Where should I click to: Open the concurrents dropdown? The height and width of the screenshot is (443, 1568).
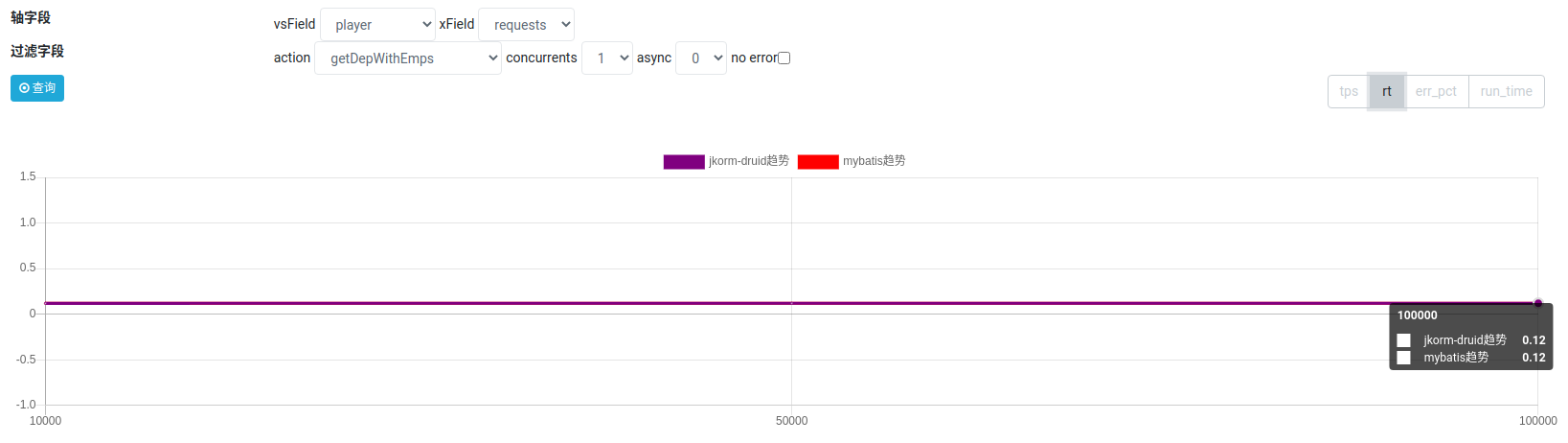[607, 58]
